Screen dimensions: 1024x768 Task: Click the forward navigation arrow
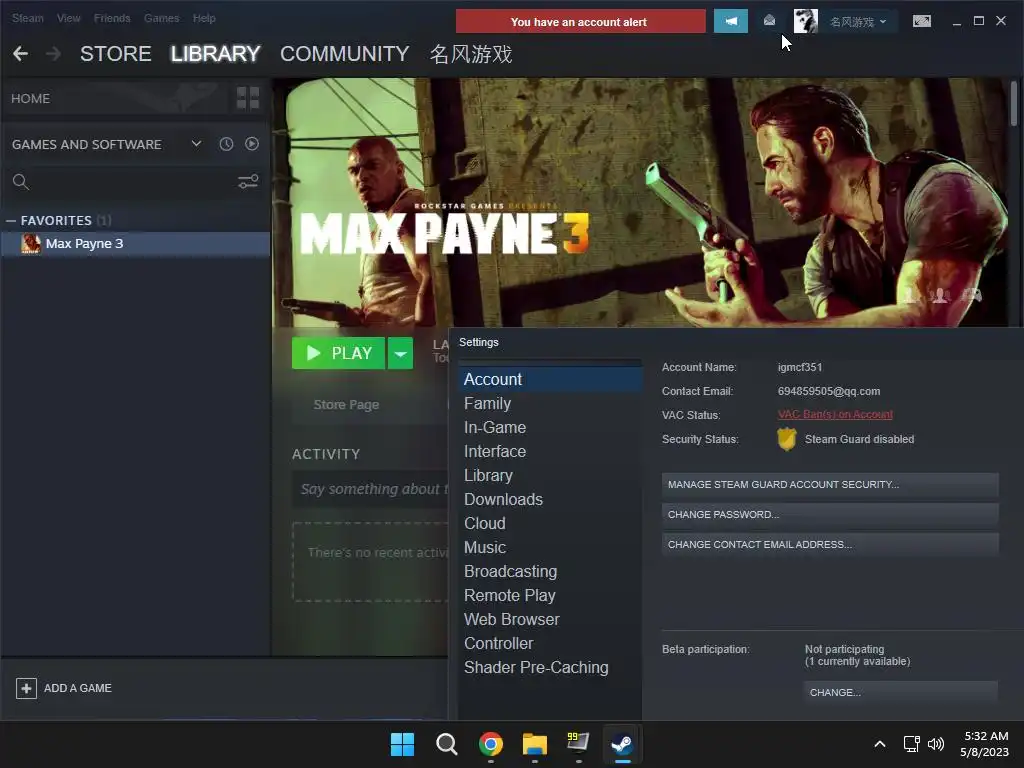[54, 54]
